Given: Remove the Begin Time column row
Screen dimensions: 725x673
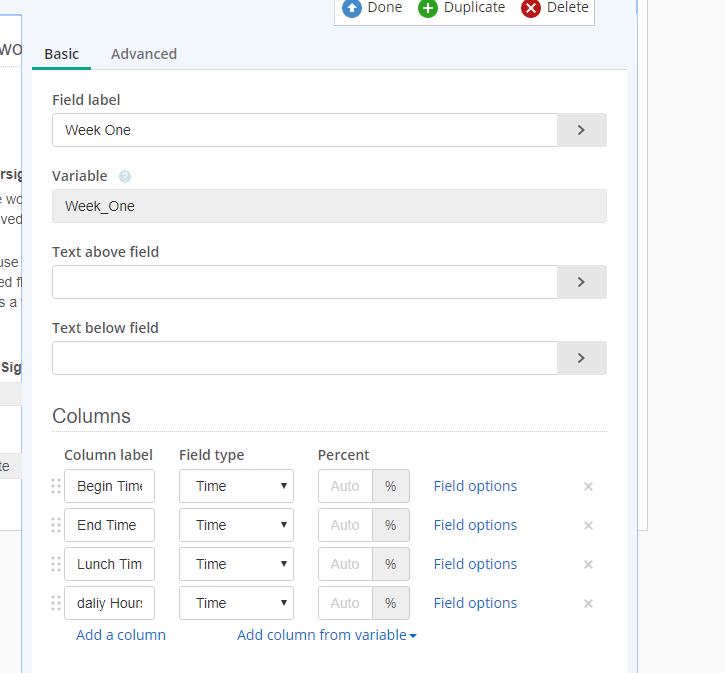Looking at the screenshot, I should [588, 487].
